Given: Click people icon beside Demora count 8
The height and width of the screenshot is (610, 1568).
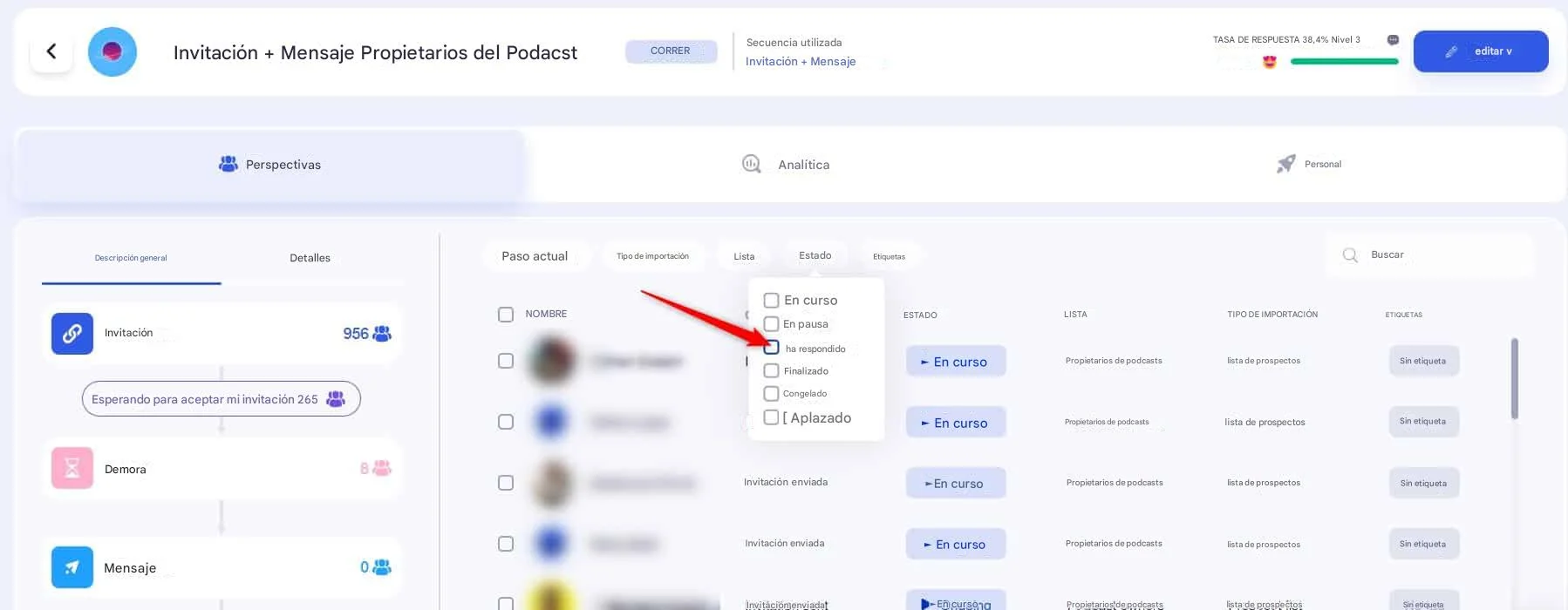Looking at the screenshot, I should coord(382,469).
